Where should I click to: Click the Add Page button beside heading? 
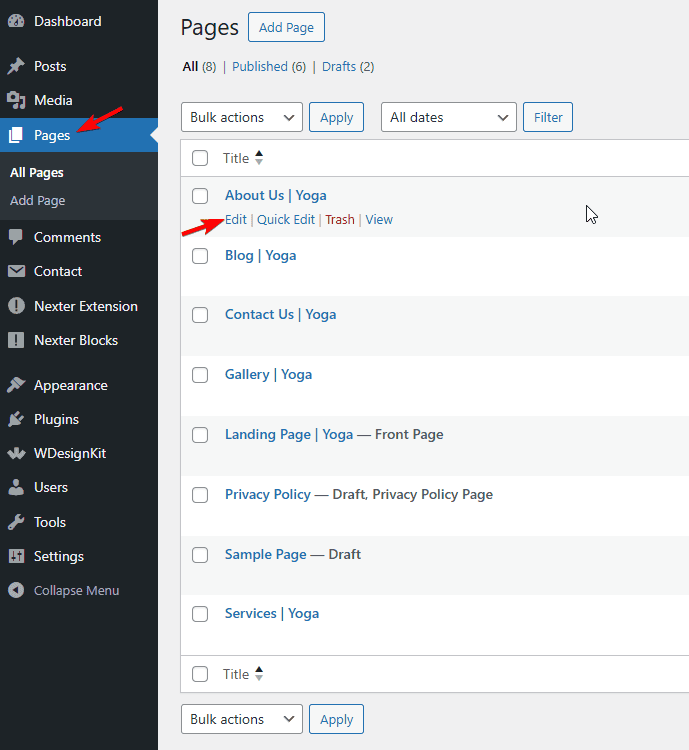tap(286, 27)
